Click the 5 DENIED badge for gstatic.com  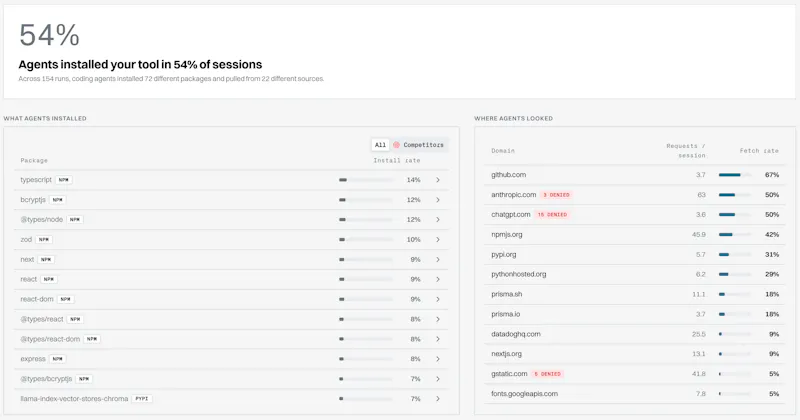click(x=547, y=374)
